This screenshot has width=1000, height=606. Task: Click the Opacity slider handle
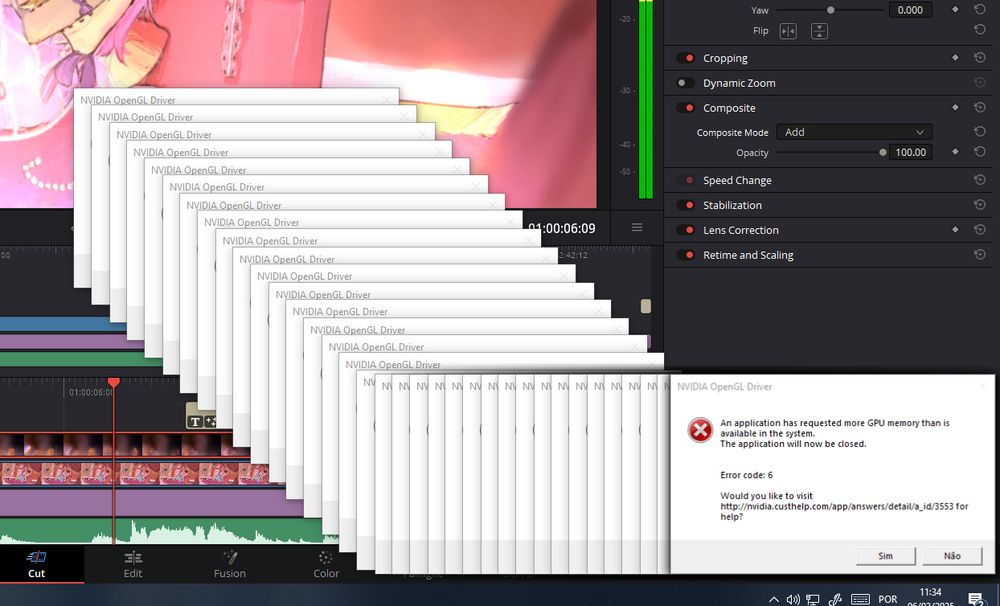pyautogui.click(x=883, y=152)
